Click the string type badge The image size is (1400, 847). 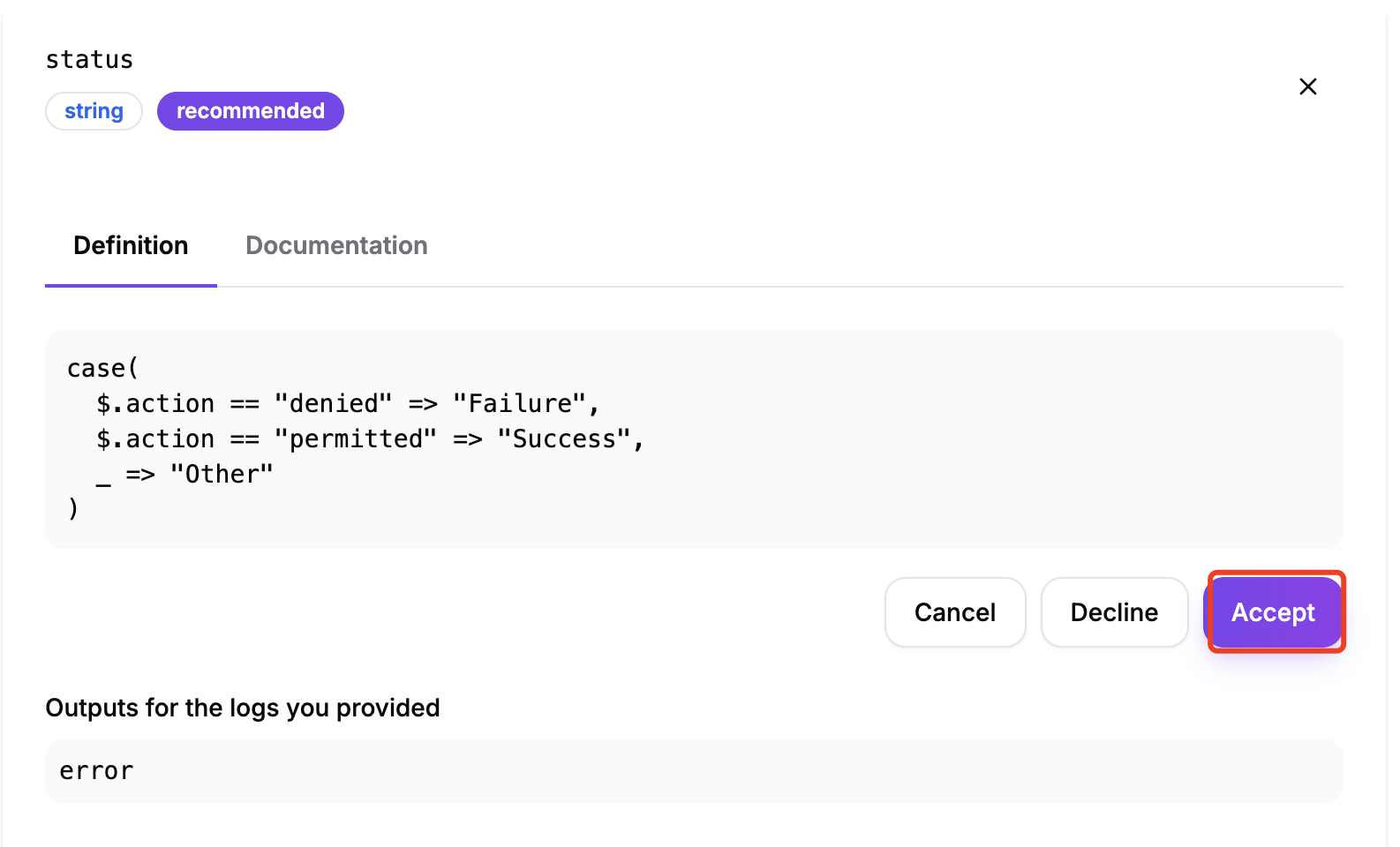coord(94,111)
